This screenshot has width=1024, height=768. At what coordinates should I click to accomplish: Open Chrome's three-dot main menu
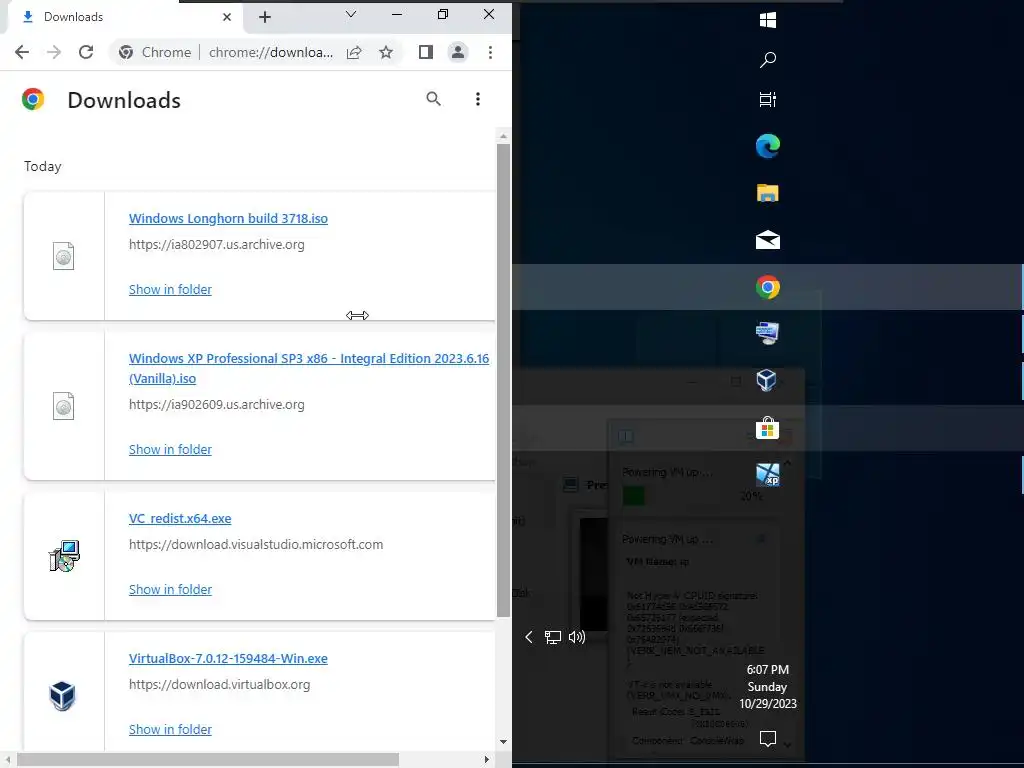click(x=490, y=52)
